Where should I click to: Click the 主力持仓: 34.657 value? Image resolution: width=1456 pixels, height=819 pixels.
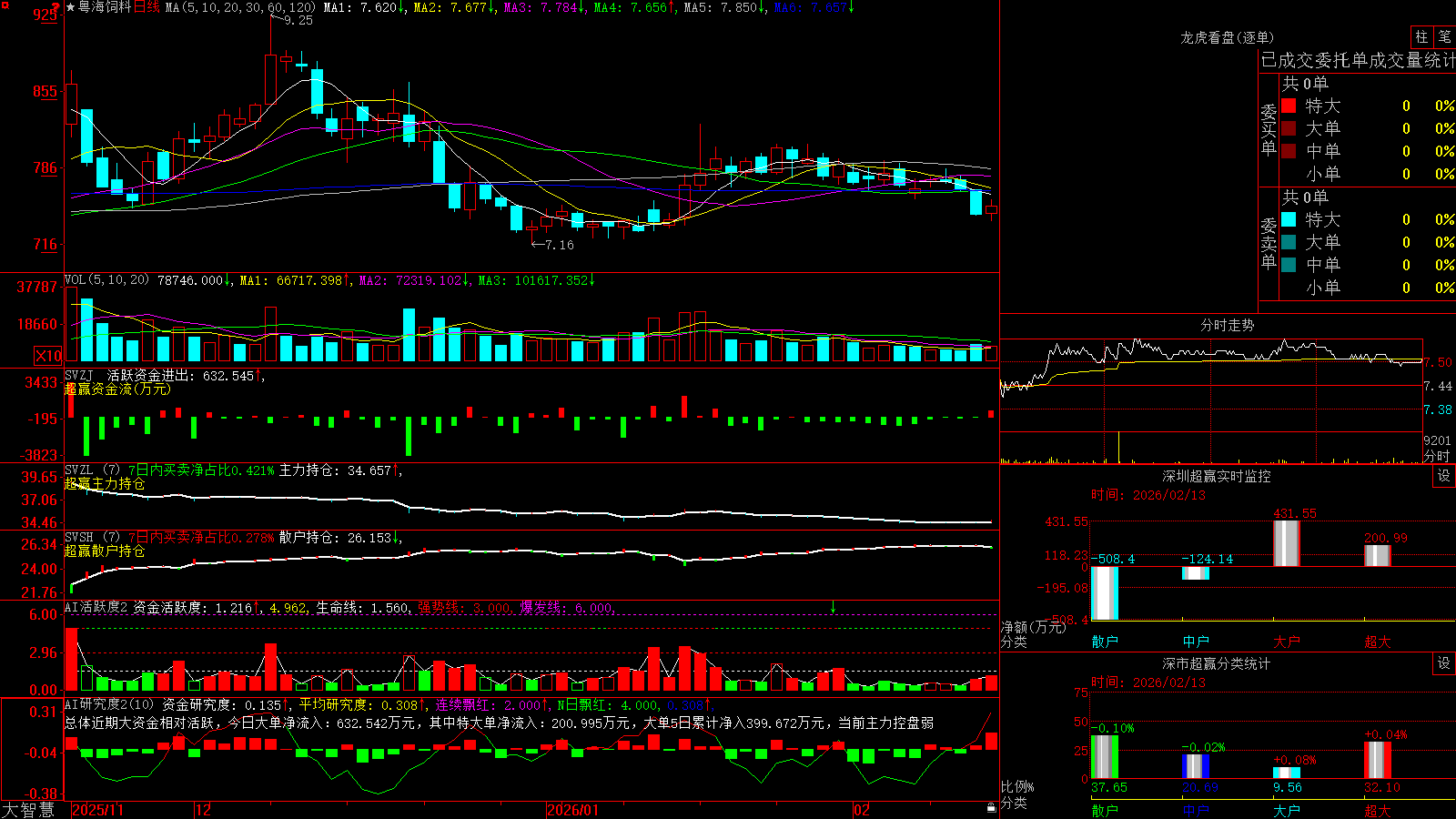tap(335, 470)
